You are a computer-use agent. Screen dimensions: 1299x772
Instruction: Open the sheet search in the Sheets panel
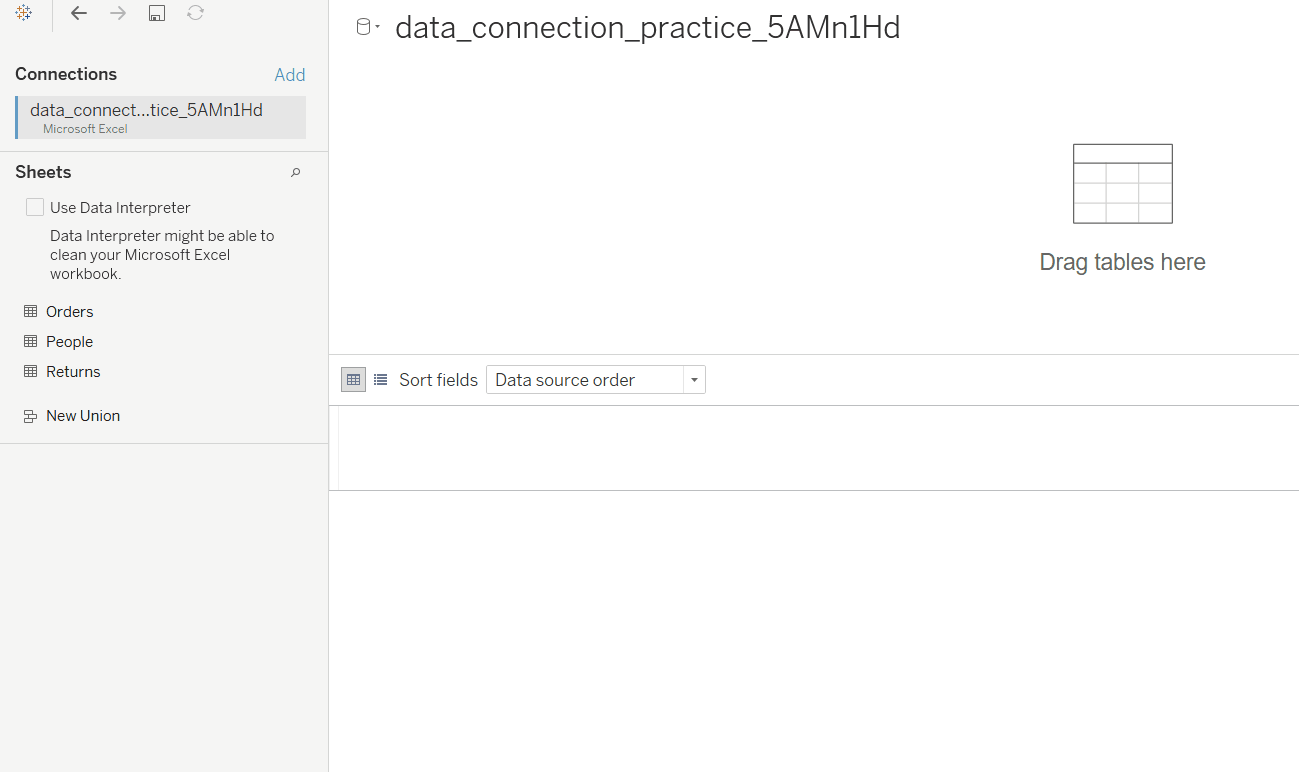click(295, 172)
